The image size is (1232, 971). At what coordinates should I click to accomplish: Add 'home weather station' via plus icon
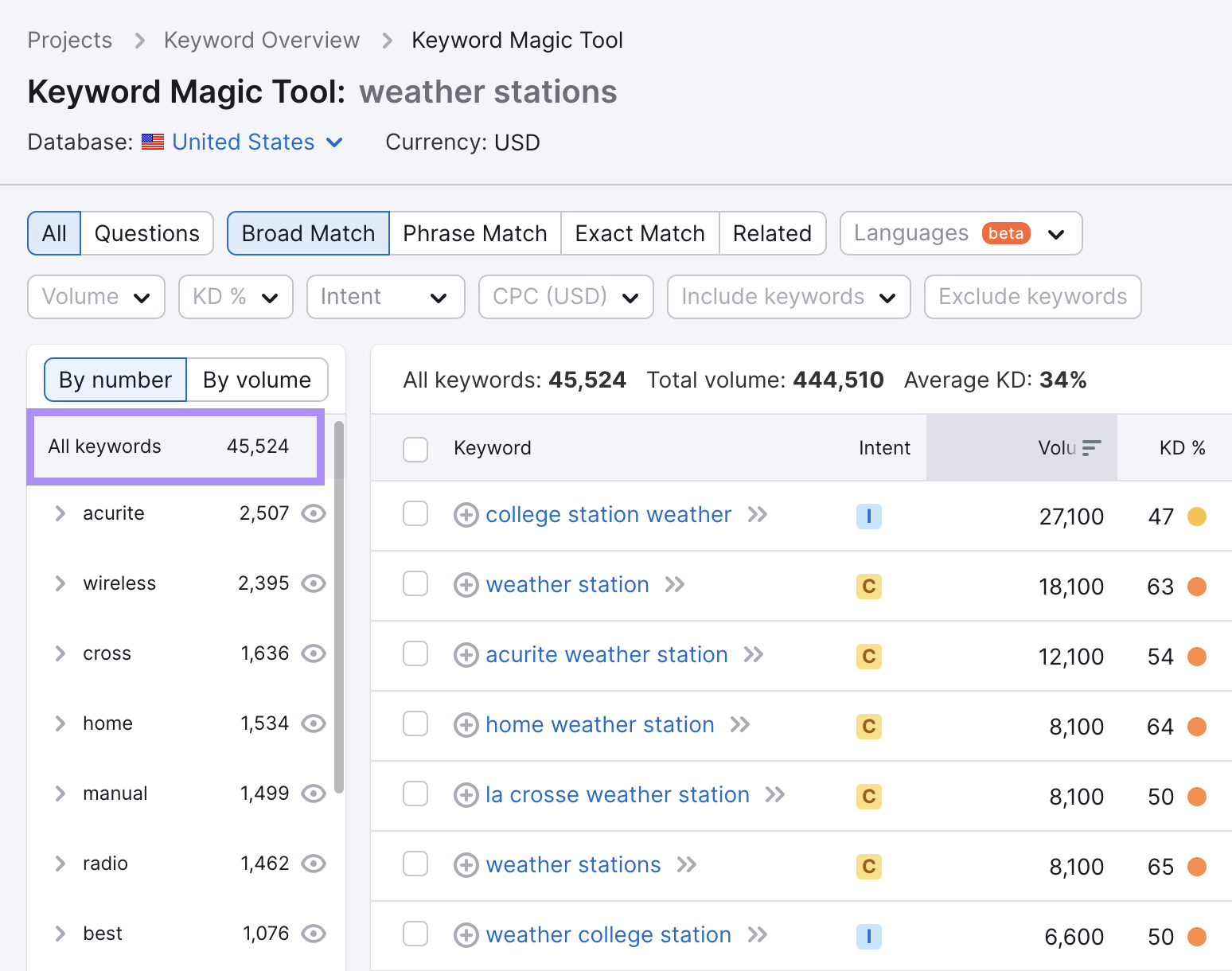(x=466, y=726)
